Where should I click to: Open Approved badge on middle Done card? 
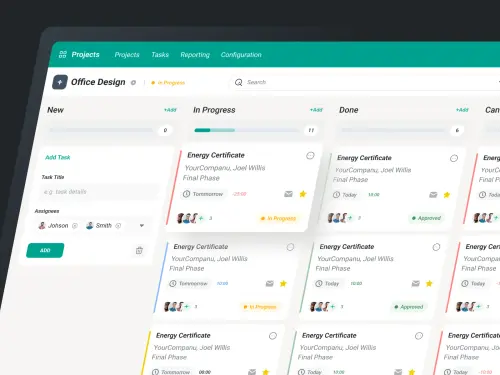pyautogui.click(x=409, y=307)
